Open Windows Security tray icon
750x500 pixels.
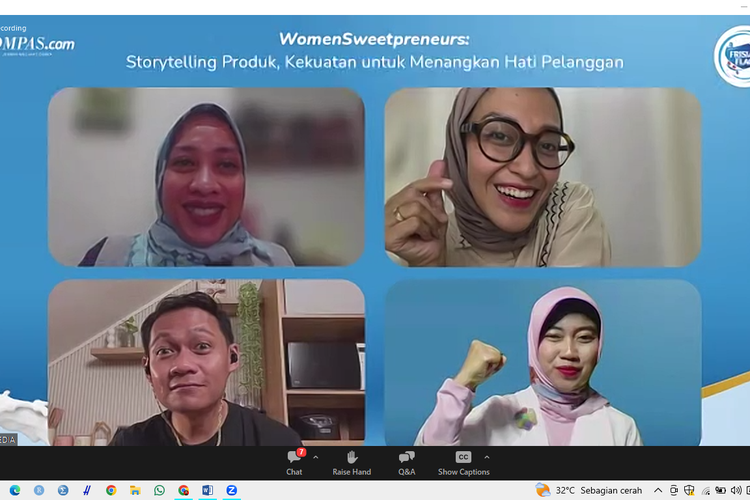point(690,490)
